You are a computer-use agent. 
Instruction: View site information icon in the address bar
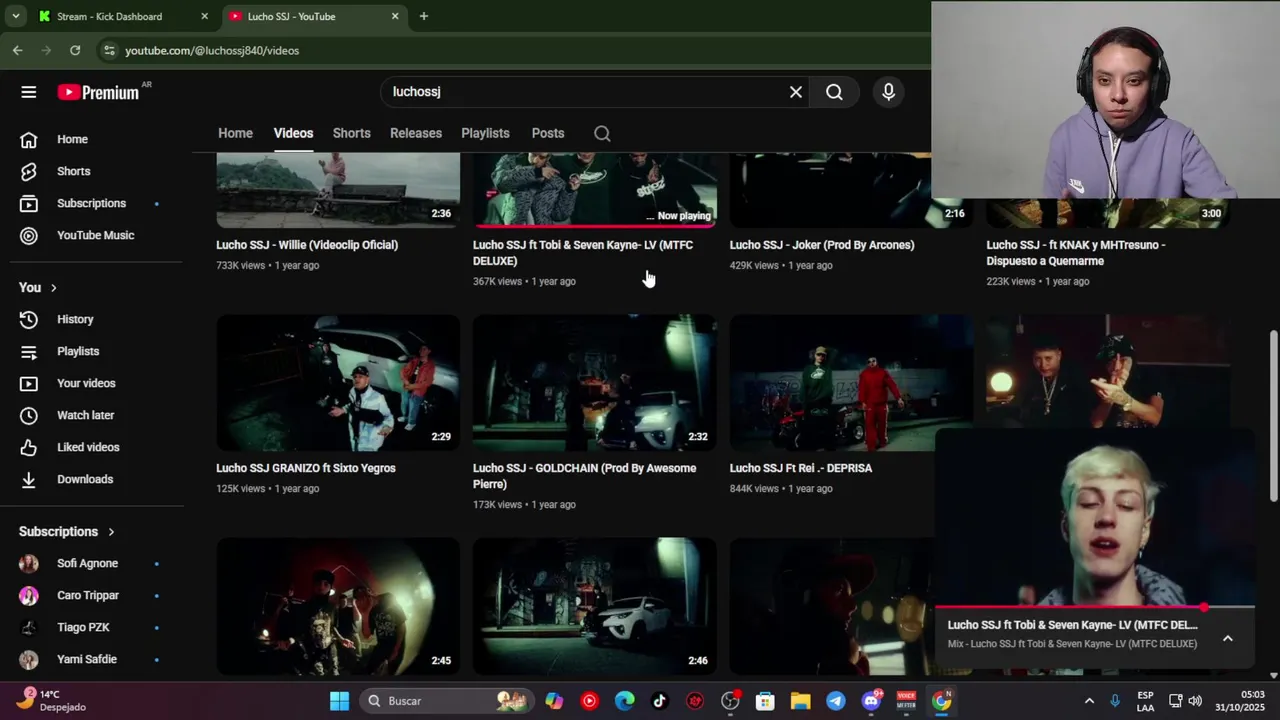[x=109, y=50]
